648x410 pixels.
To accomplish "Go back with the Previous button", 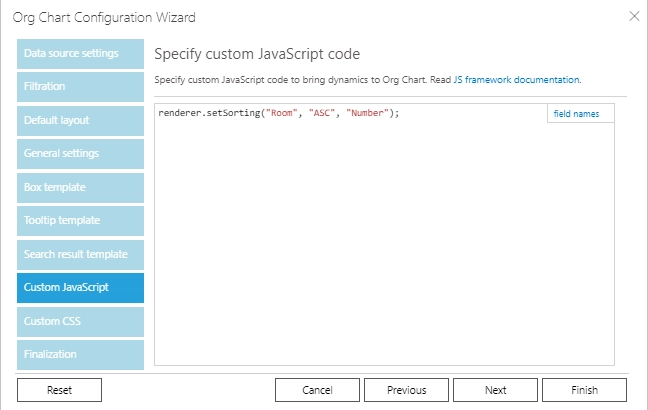I will tap(406, 390).
